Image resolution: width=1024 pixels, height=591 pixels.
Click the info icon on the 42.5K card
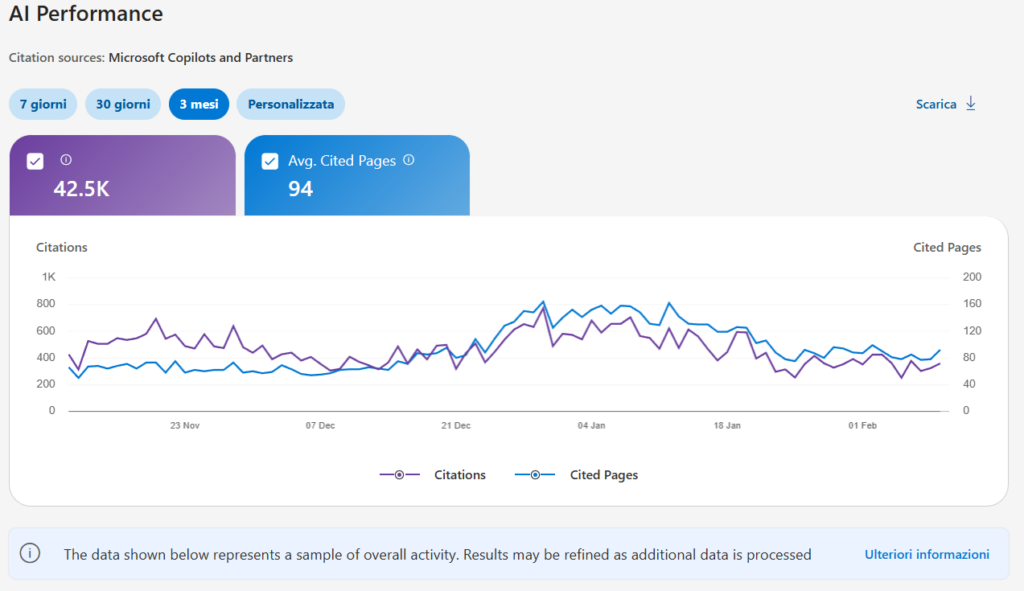pyautogui.click(x=66, y=160)
